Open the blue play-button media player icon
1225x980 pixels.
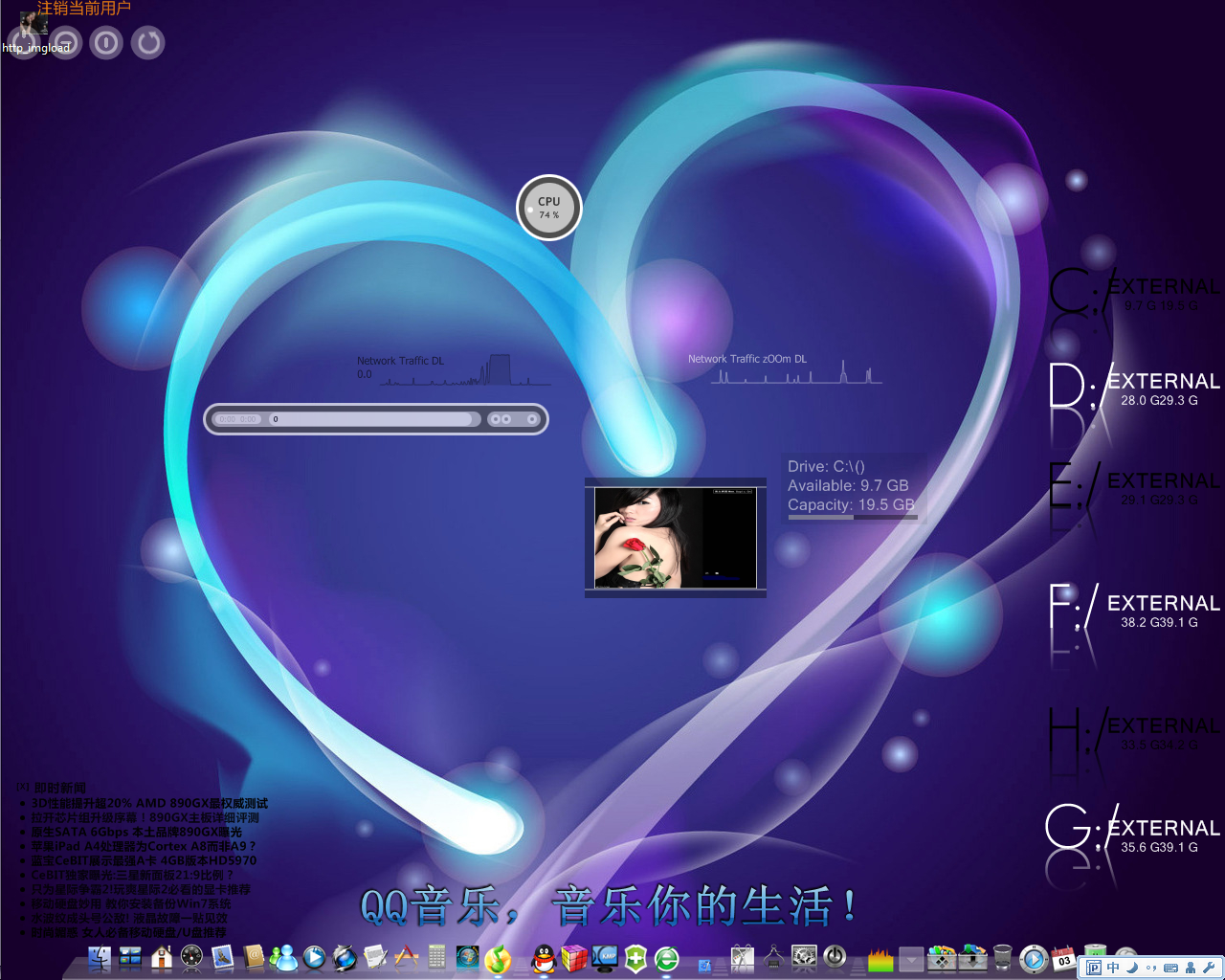[x=314, y=958]
